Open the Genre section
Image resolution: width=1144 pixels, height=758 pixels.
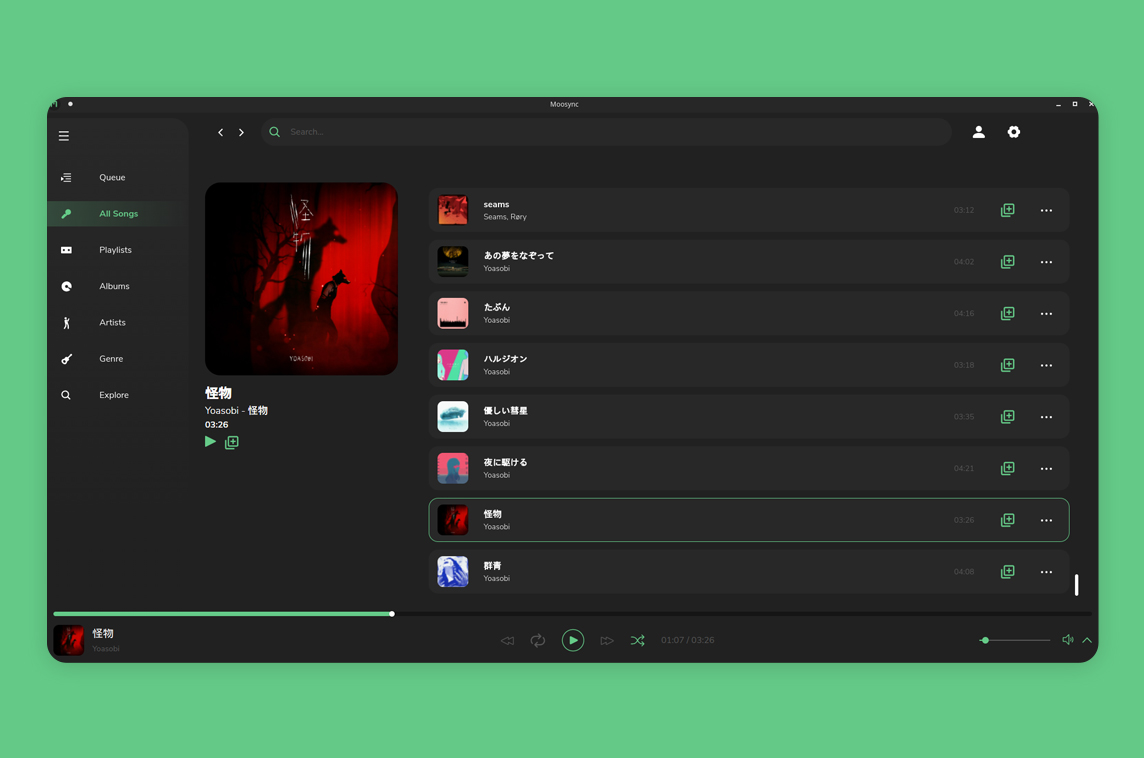[111, 359]
